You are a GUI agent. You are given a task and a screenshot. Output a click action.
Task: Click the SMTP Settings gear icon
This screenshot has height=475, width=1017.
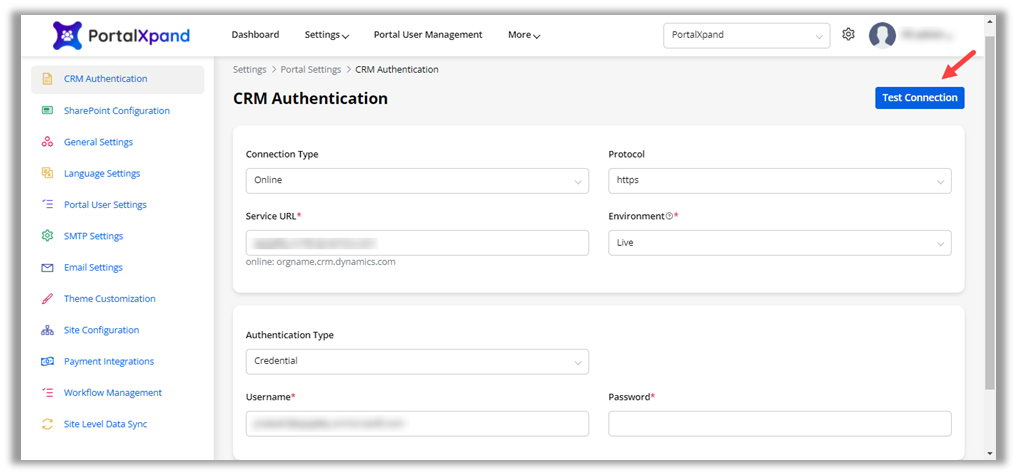coord(47,236)
